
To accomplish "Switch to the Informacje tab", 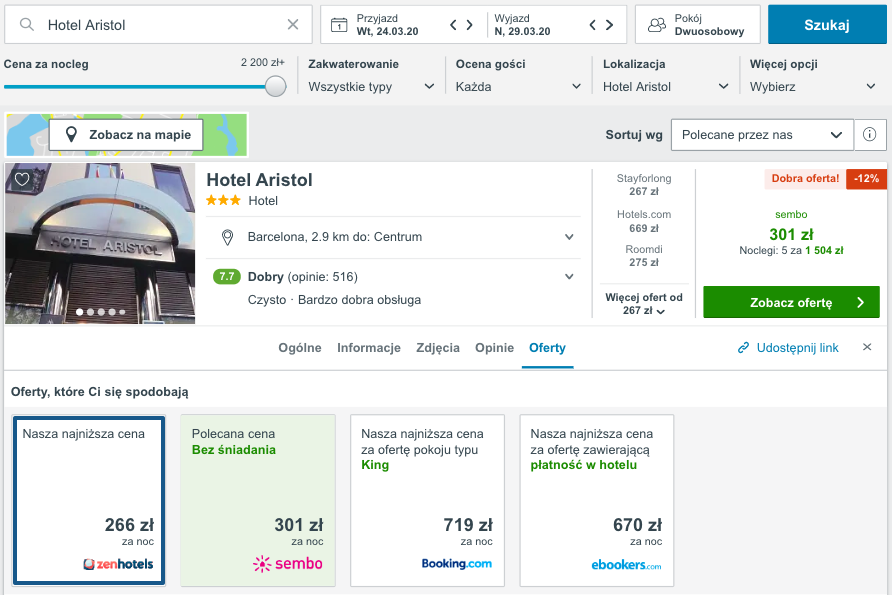I will pyautogui.click(x=369, y=348).
